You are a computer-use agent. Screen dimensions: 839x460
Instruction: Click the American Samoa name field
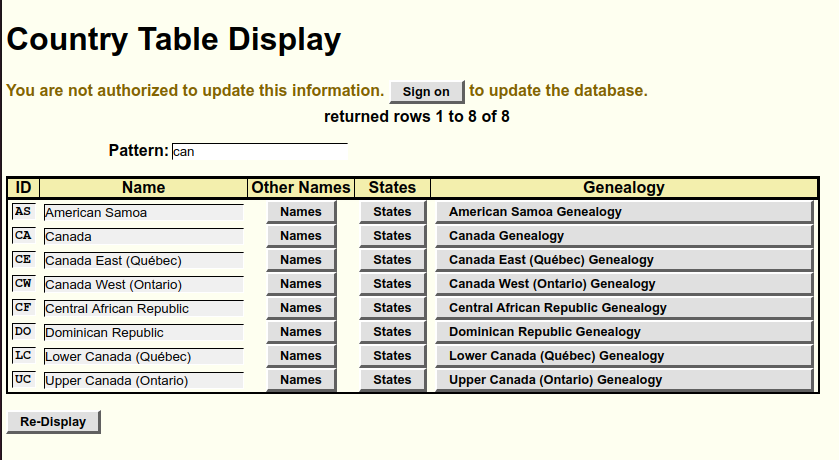click(143, 212)
